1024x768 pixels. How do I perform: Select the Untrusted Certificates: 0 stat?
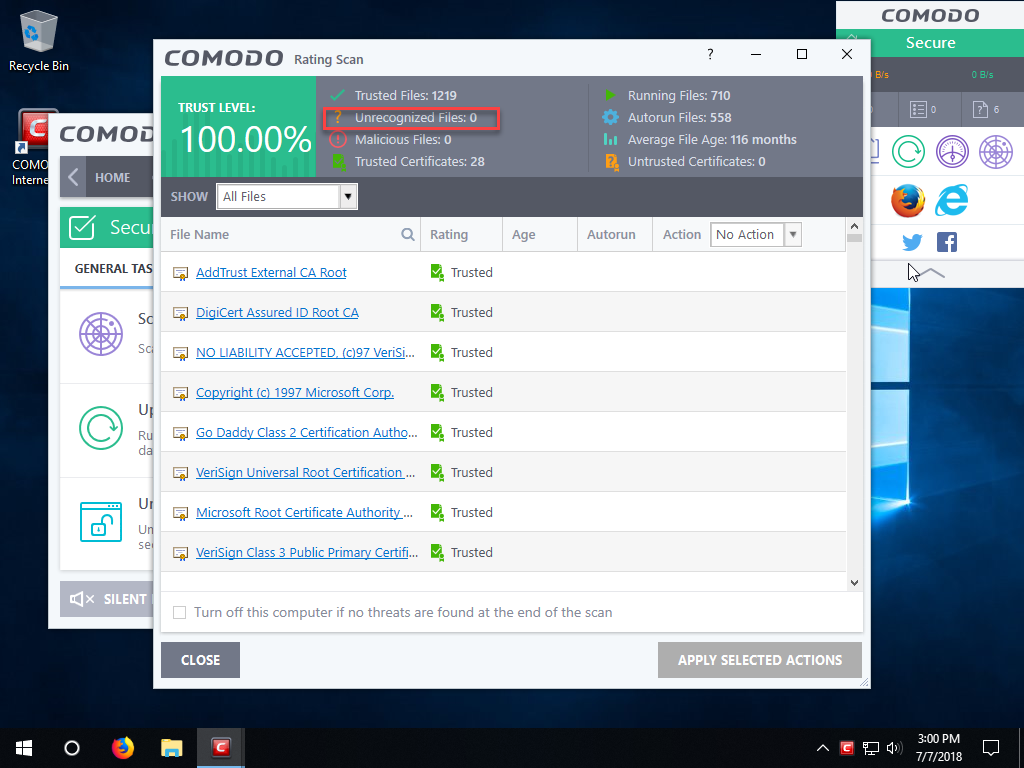(x=696, y=161)
